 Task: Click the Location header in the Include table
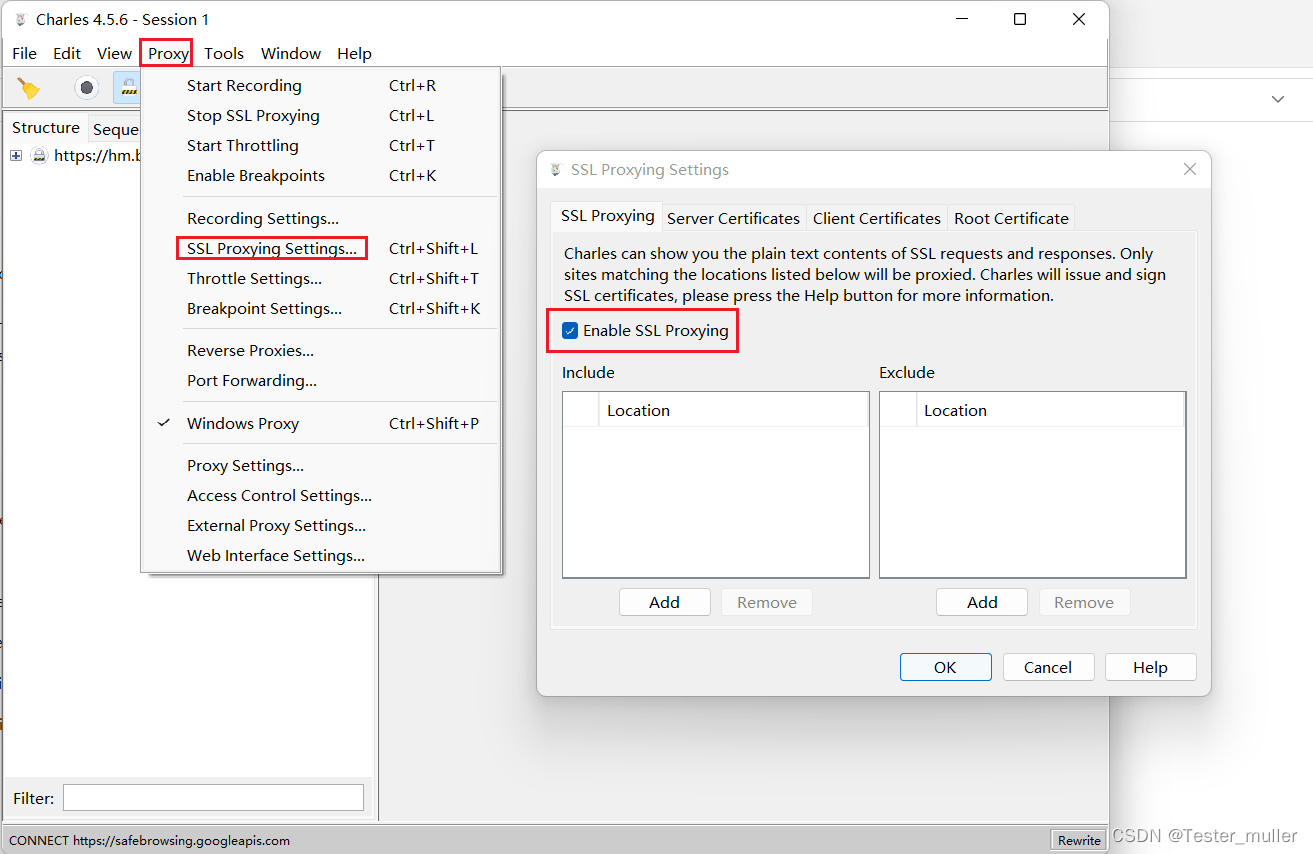733,411
